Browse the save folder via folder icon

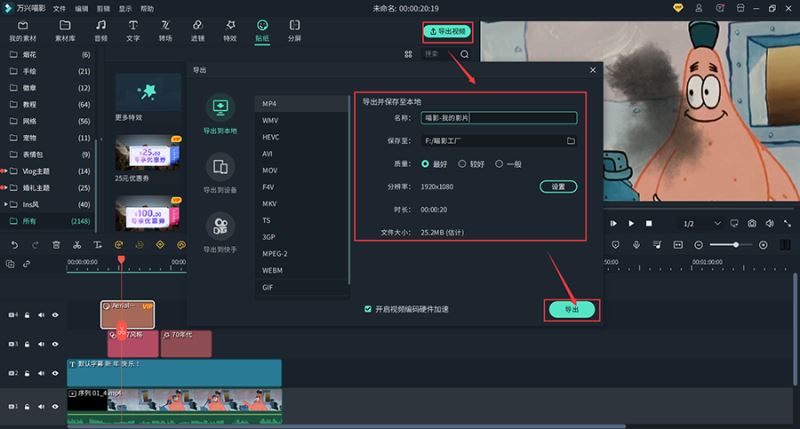click(570, 141)
